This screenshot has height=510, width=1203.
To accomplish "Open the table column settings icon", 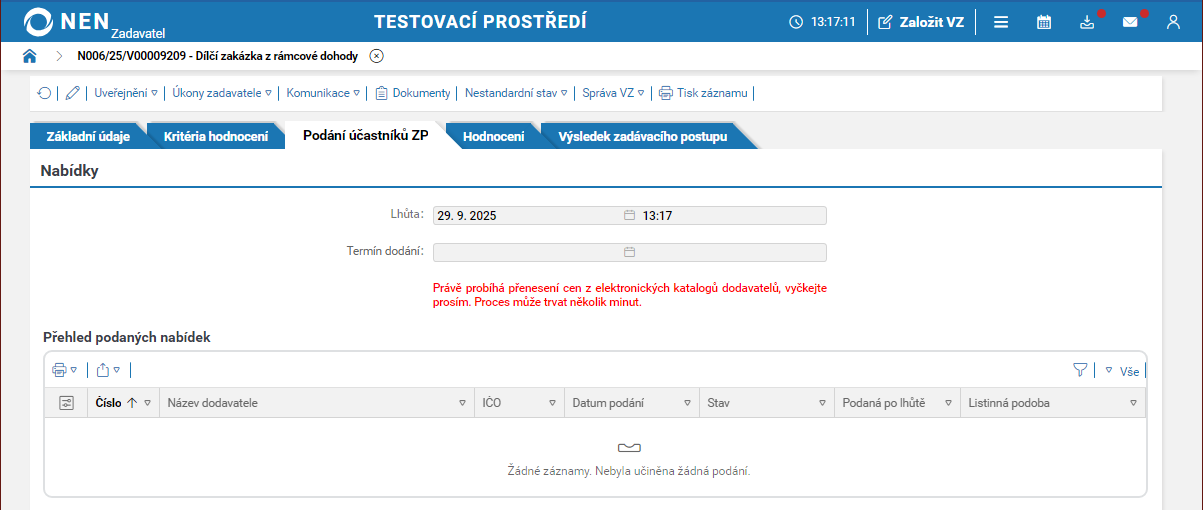I will click(67, 403).
